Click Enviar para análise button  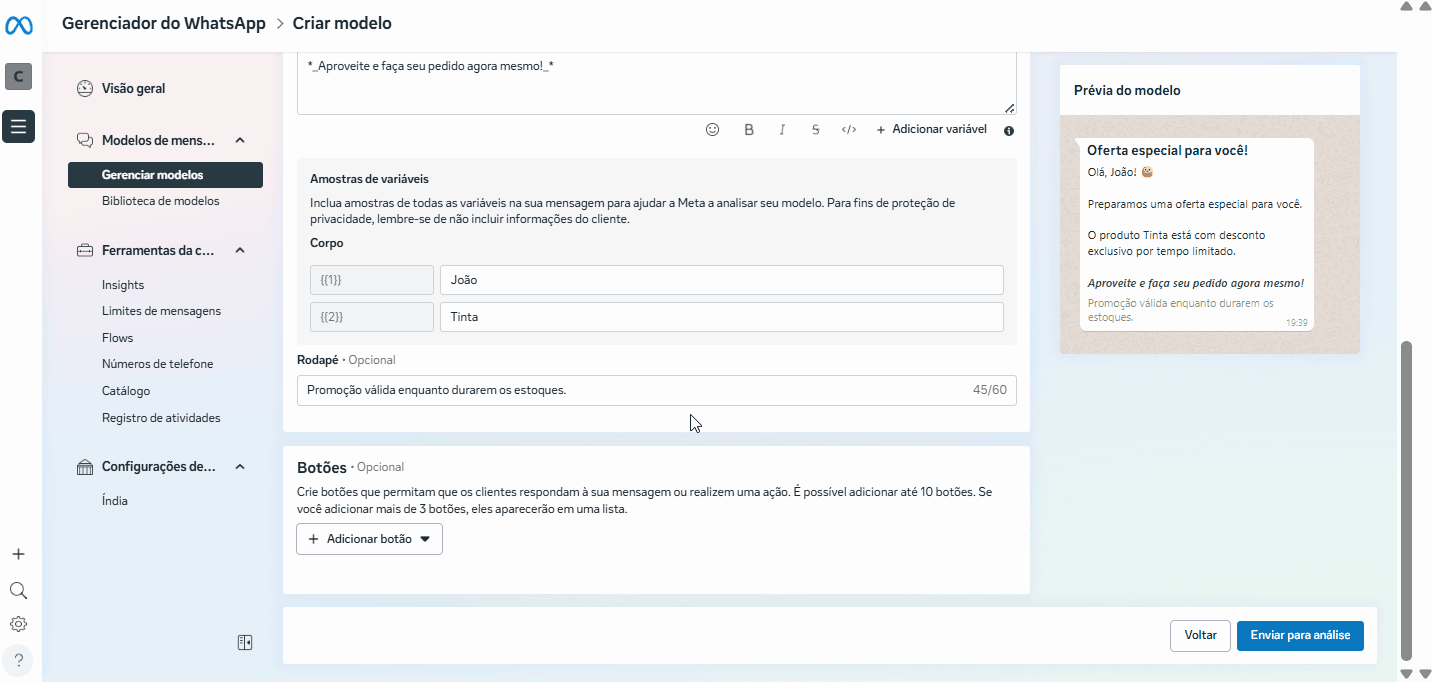pos(1299,635)
